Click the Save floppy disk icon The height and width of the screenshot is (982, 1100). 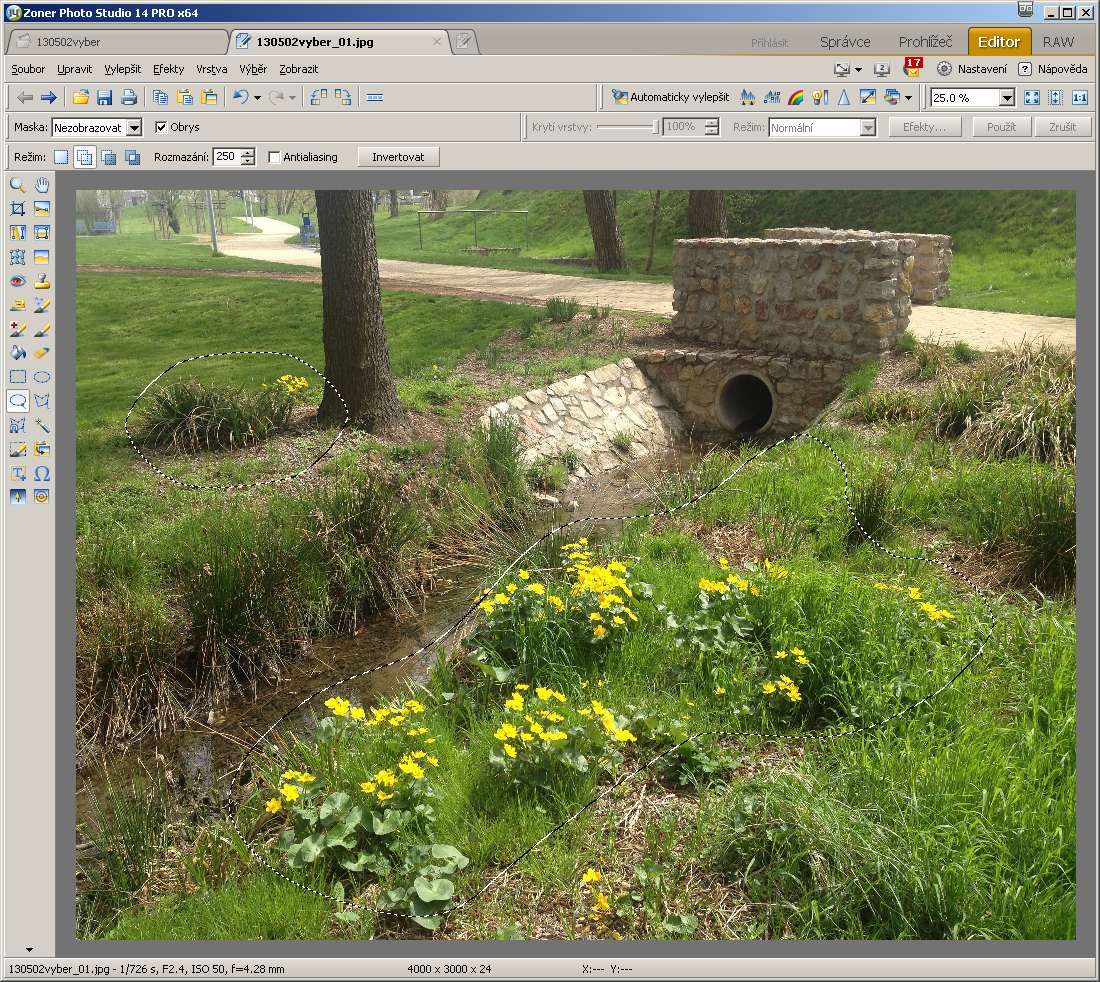click(104, 97)
